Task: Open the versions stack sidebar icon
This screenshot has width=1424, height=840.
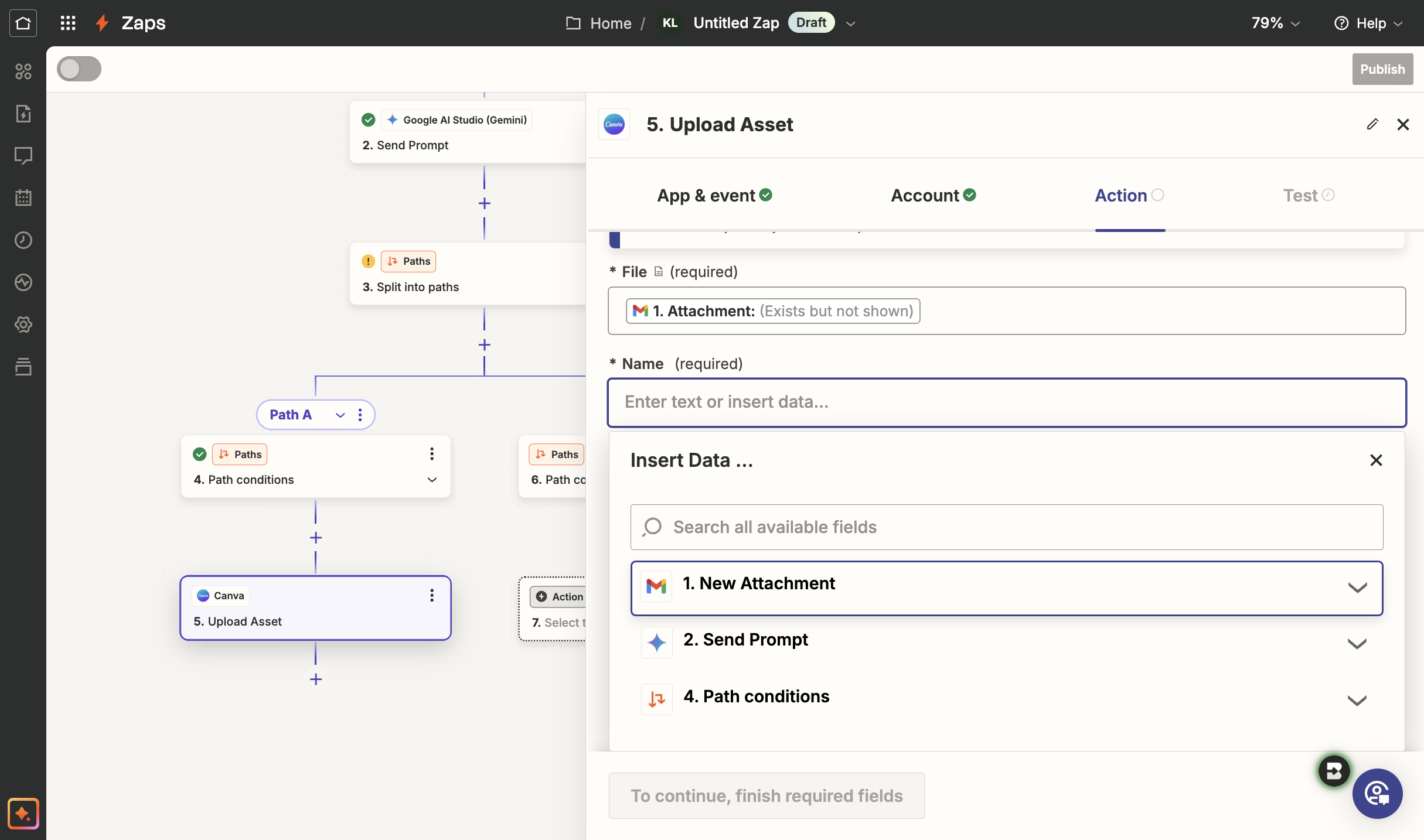Action: 23,367
